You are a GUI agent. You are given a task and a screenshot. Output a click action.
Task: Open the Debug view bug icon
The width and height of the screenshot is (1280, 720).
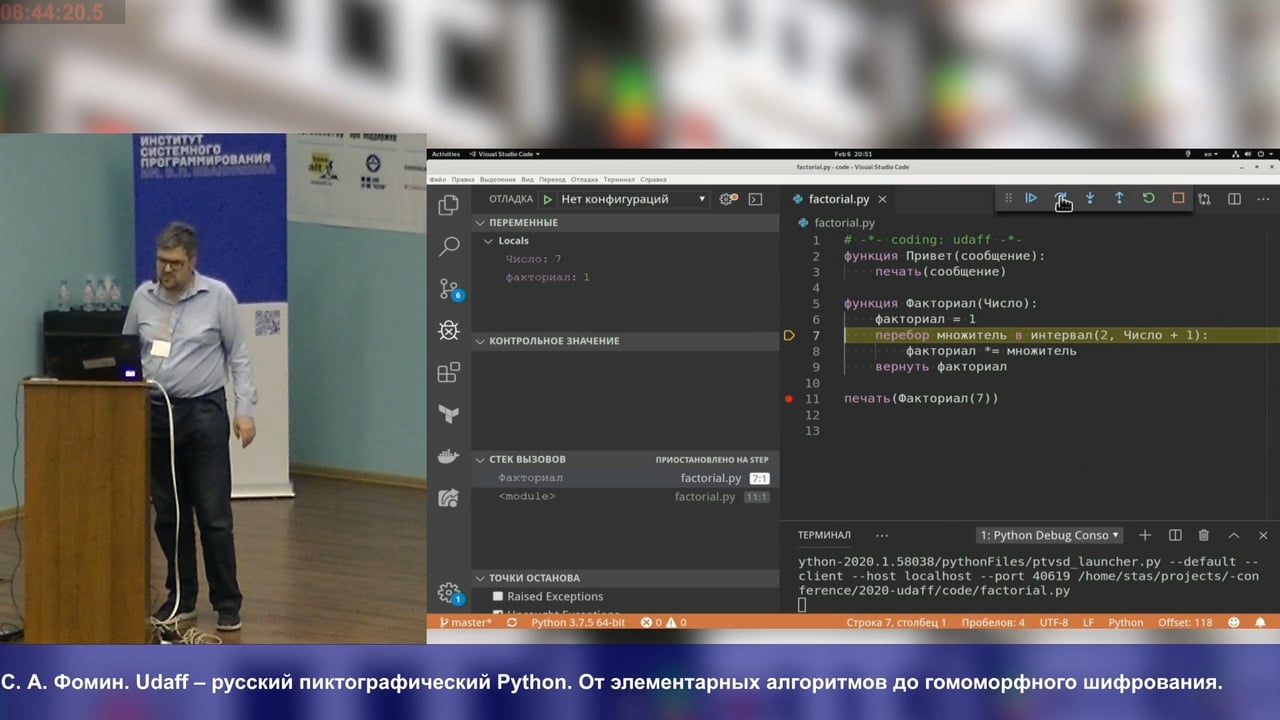(x=449, y=330)
